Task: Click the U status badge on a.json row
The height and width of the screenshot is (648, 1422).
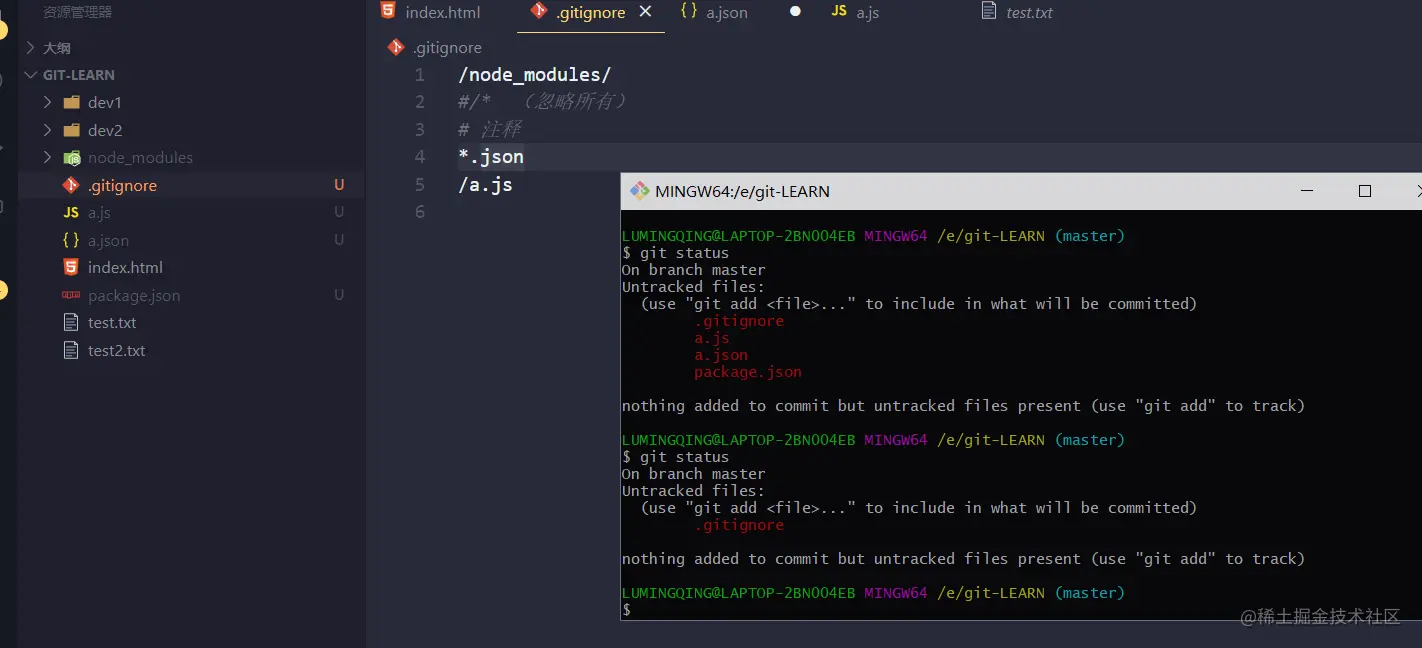Action: click(x=339, y=240)
